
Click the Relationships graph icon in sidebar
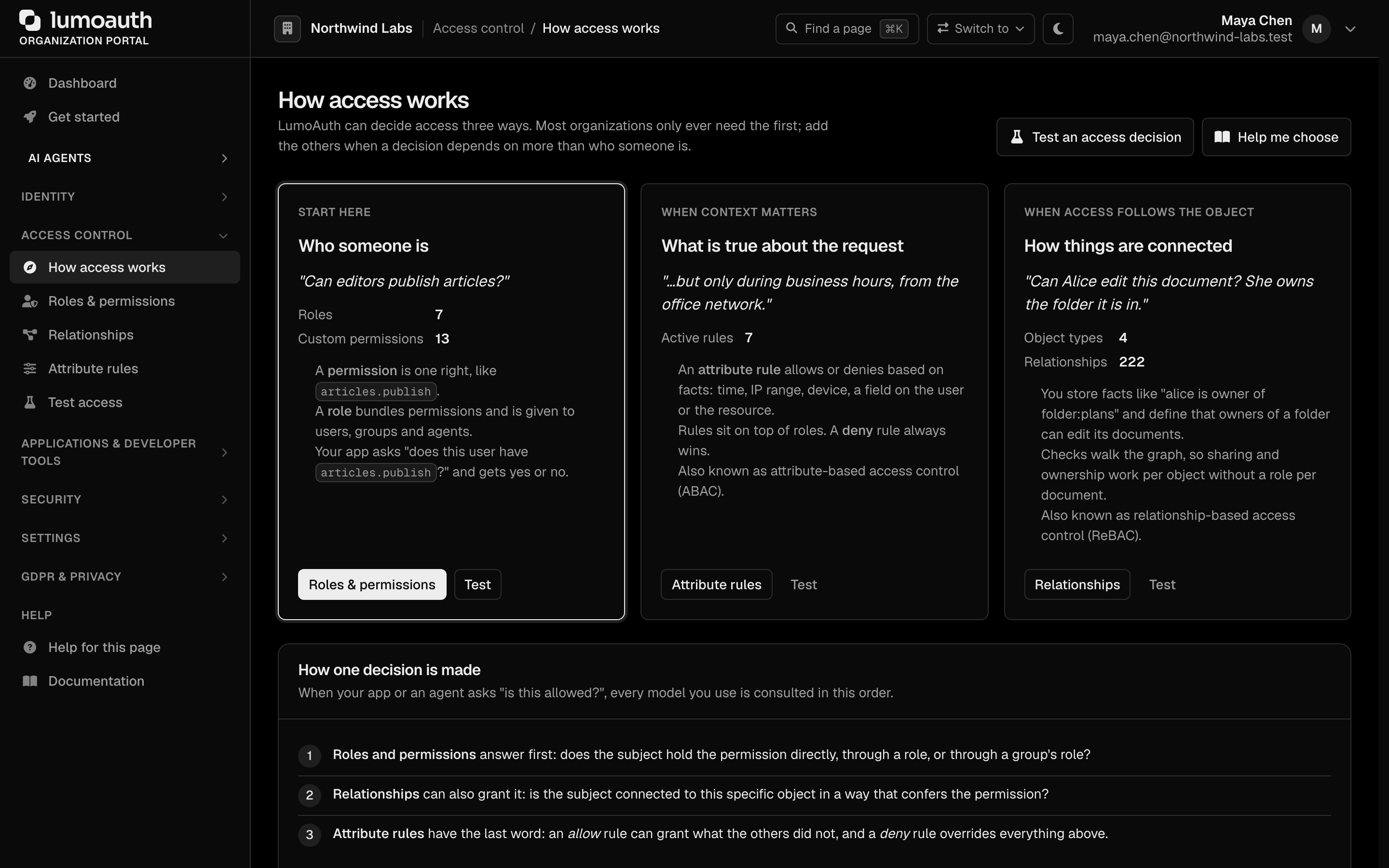coord(30,335)
